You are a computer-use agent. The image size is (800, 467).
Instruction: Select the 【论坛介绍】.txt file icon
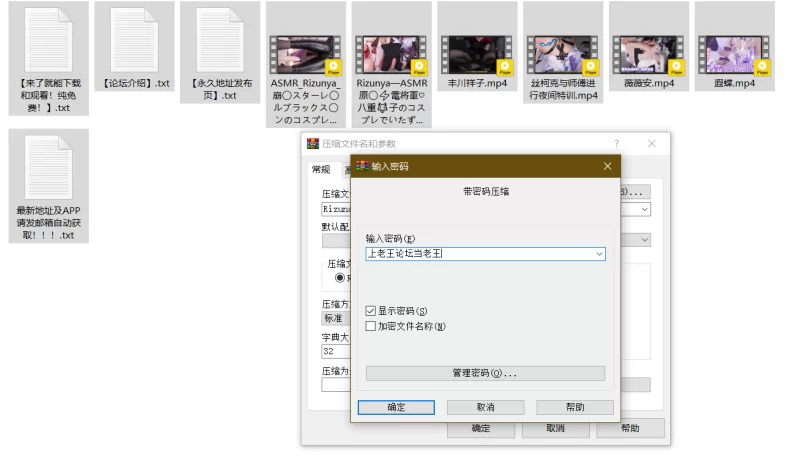coord(134,40)
